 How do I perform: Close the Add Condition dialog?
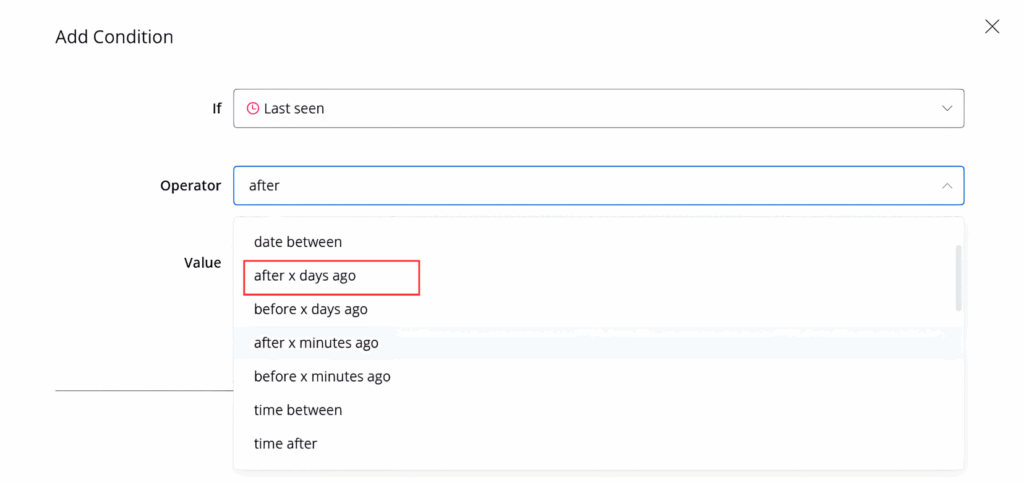click(992, 27)
